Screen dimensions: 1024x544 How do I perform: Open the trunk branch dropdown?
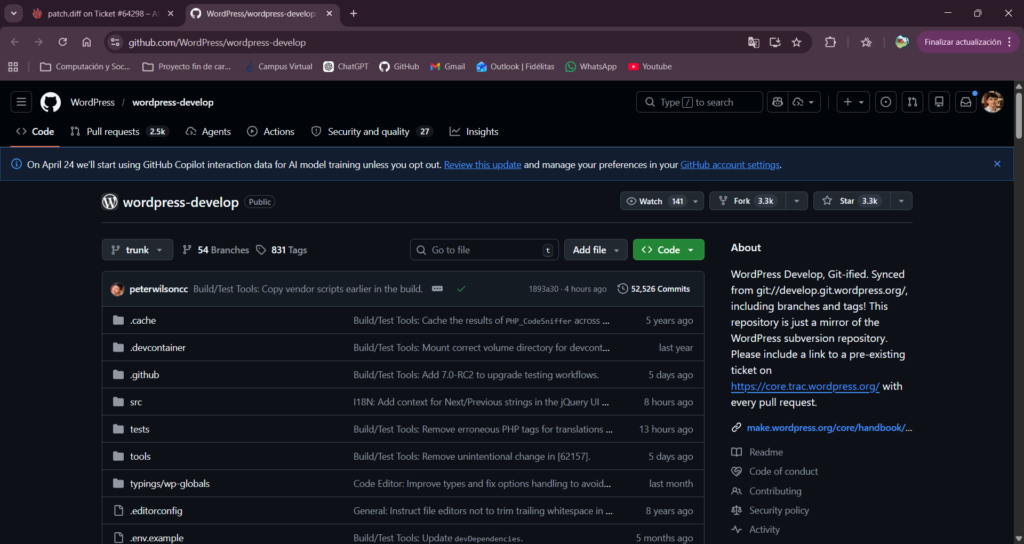[137, 249]
